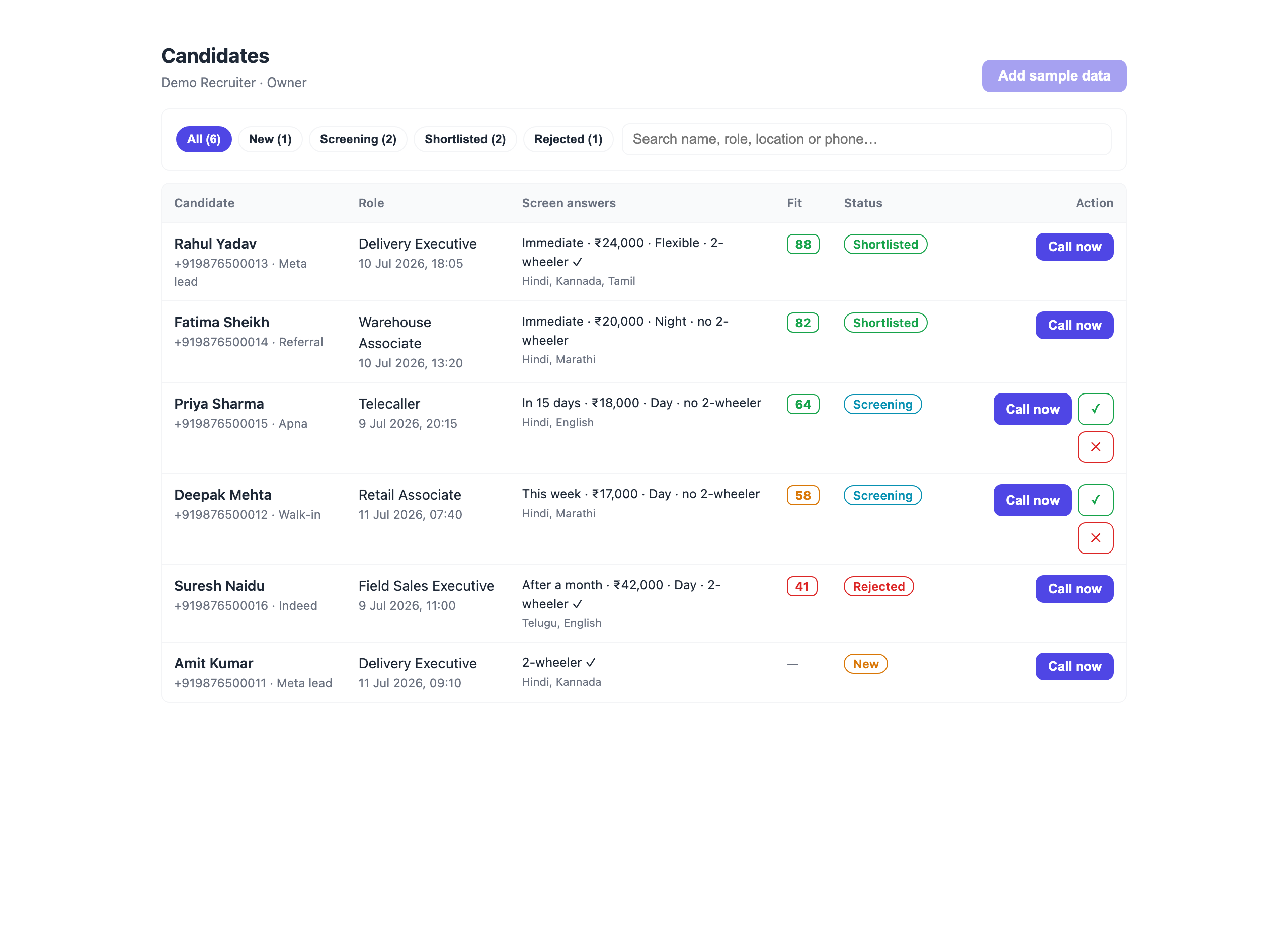Image resolution: width=1288 pixels, height=946 pixels.
Task: Click the date 9 Jul 2026, 20:15
Action: pyautogui.click(x=408, y=423)
